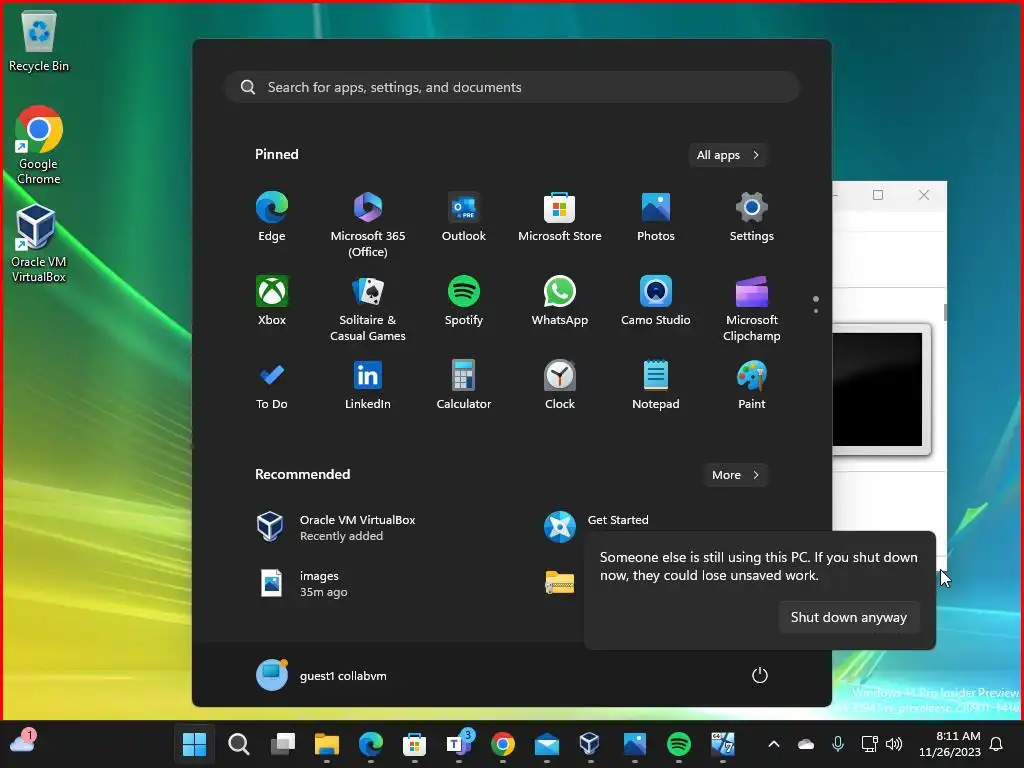Screen dimensions: 1024x768
Task: Open the LinkedIn pinned app
Action: 368,385
